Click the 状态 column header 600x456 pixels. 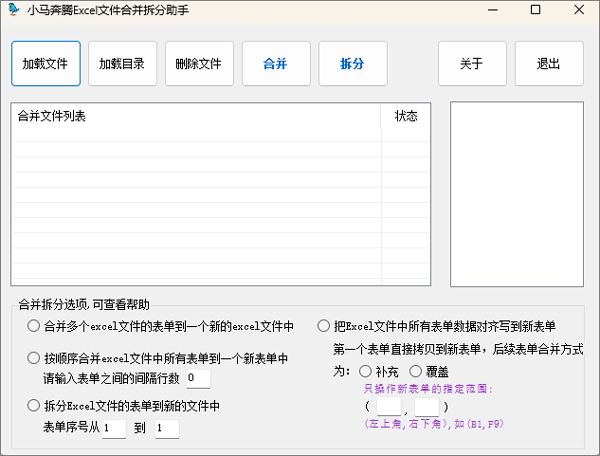pos(405,116)
